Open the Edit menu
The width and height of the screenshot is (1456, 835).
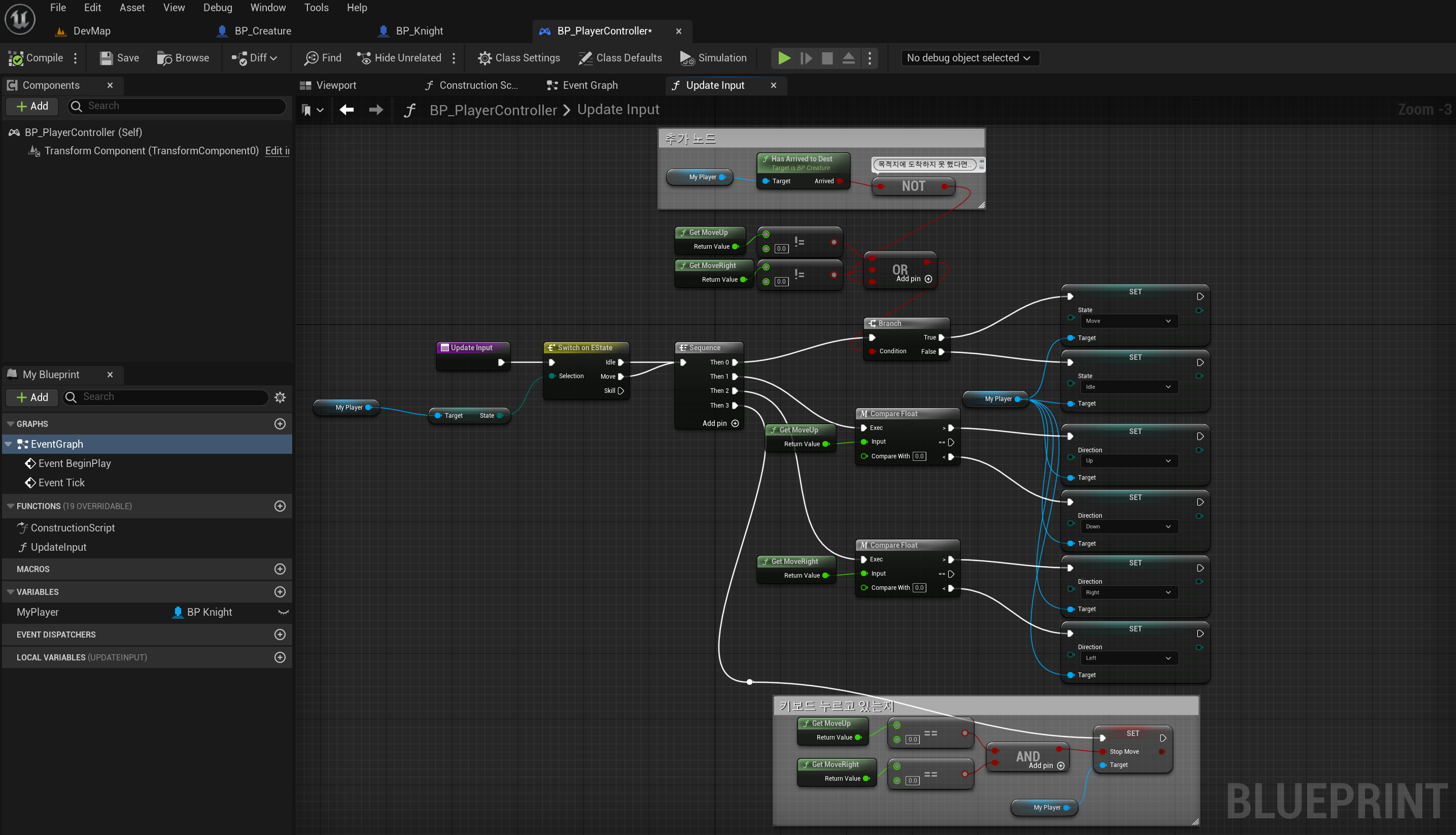coord(92,8)
